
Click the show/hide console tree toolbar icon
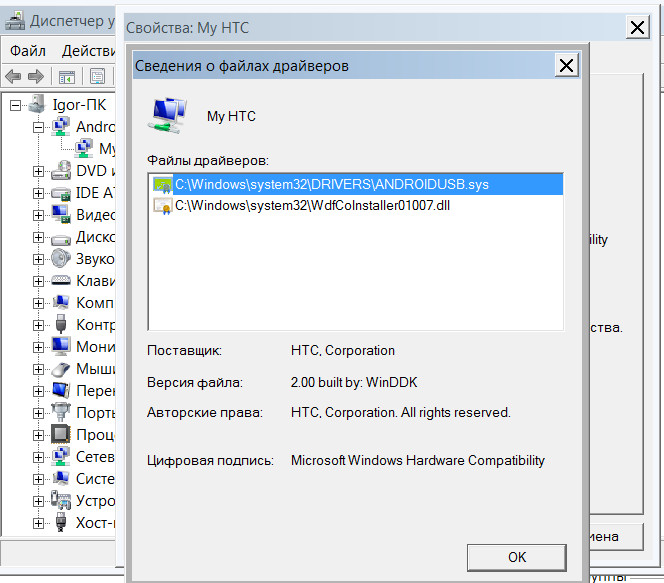(67, 77)
